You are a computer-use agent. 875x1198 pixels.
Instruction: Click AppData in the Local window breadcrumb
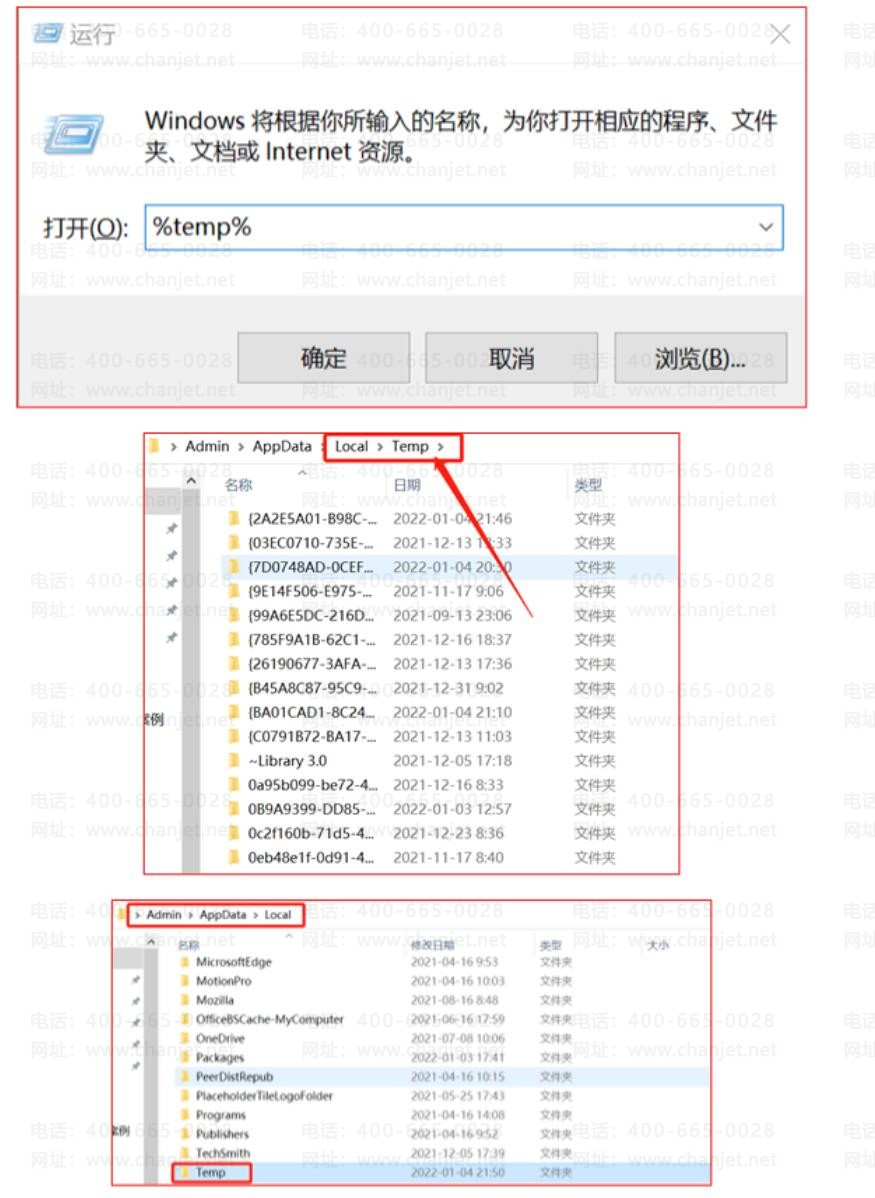[x=223, y=915]
